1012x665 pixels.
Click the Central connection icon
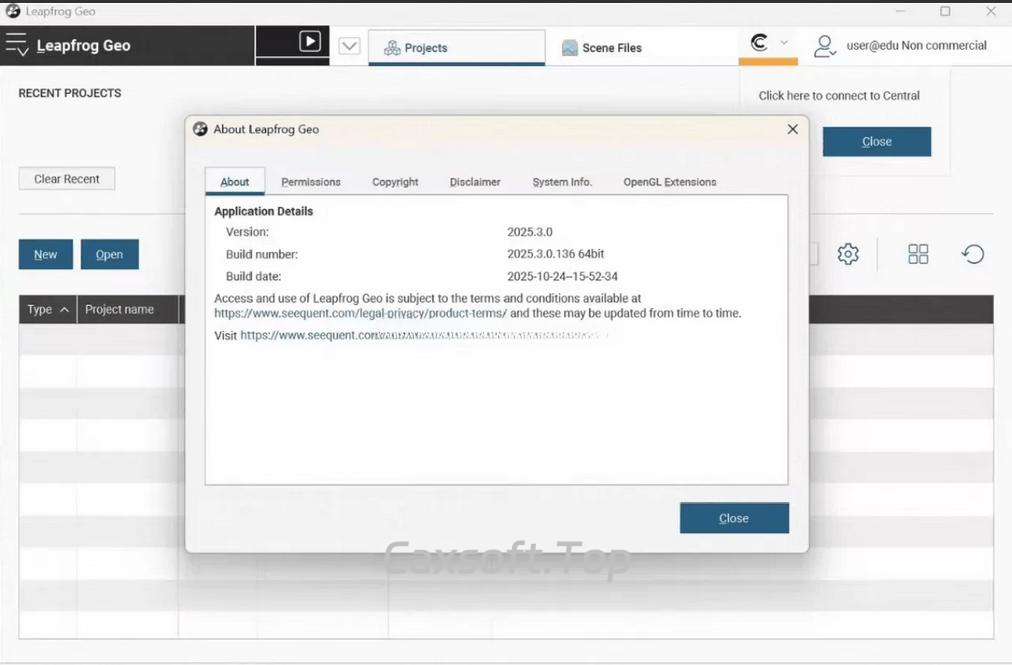(x=759, y=43)
